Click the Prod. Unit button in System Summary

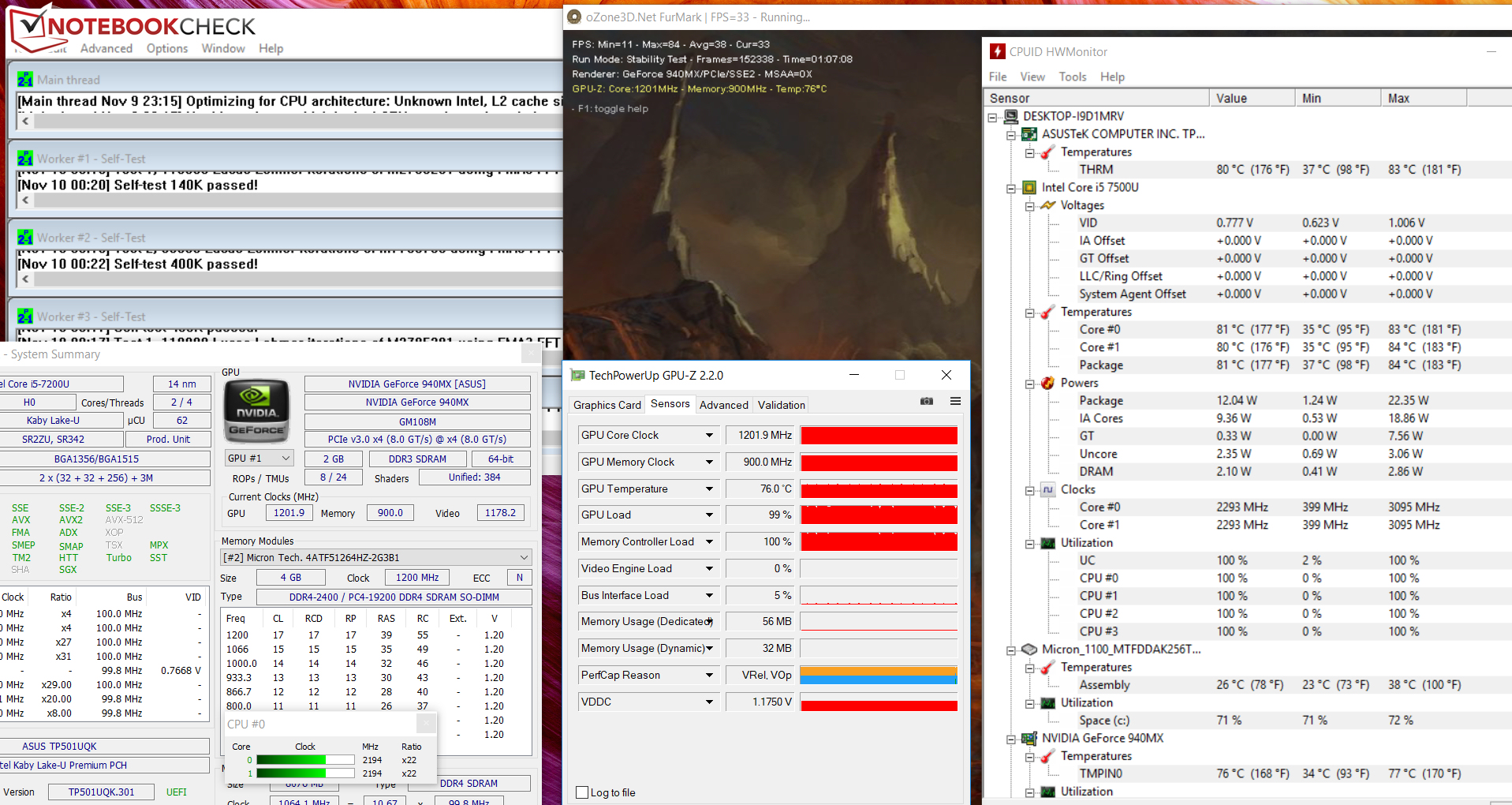click(168, 439)
